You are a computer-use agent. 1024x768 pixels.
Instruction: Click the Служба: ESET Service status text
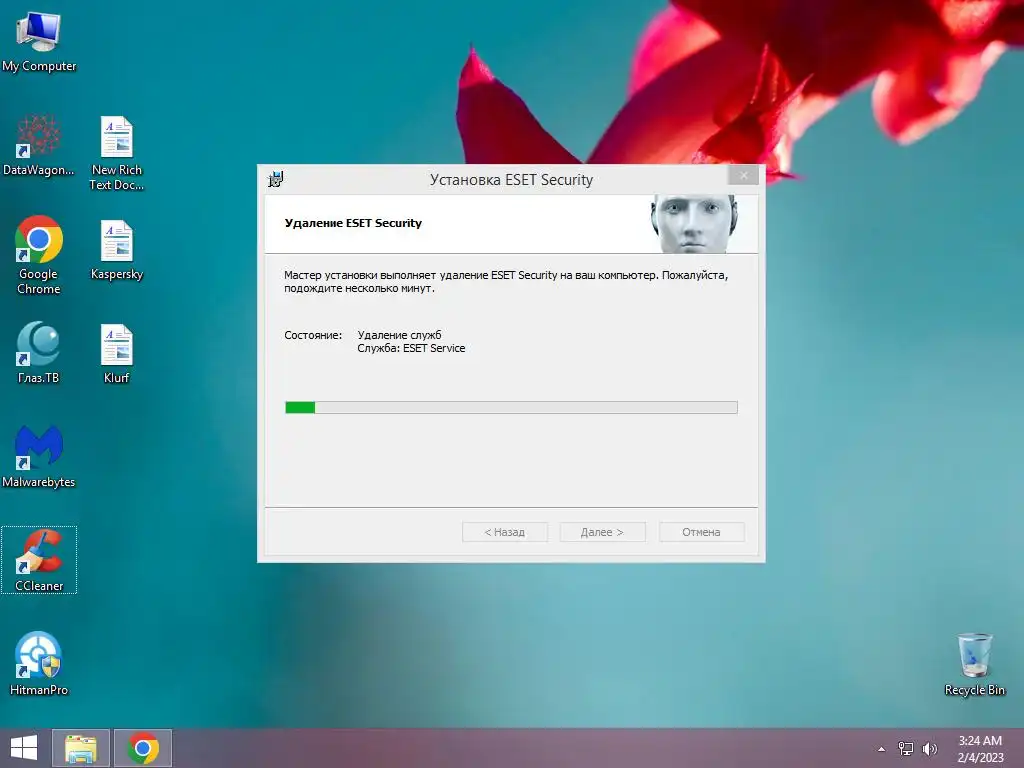411,349
